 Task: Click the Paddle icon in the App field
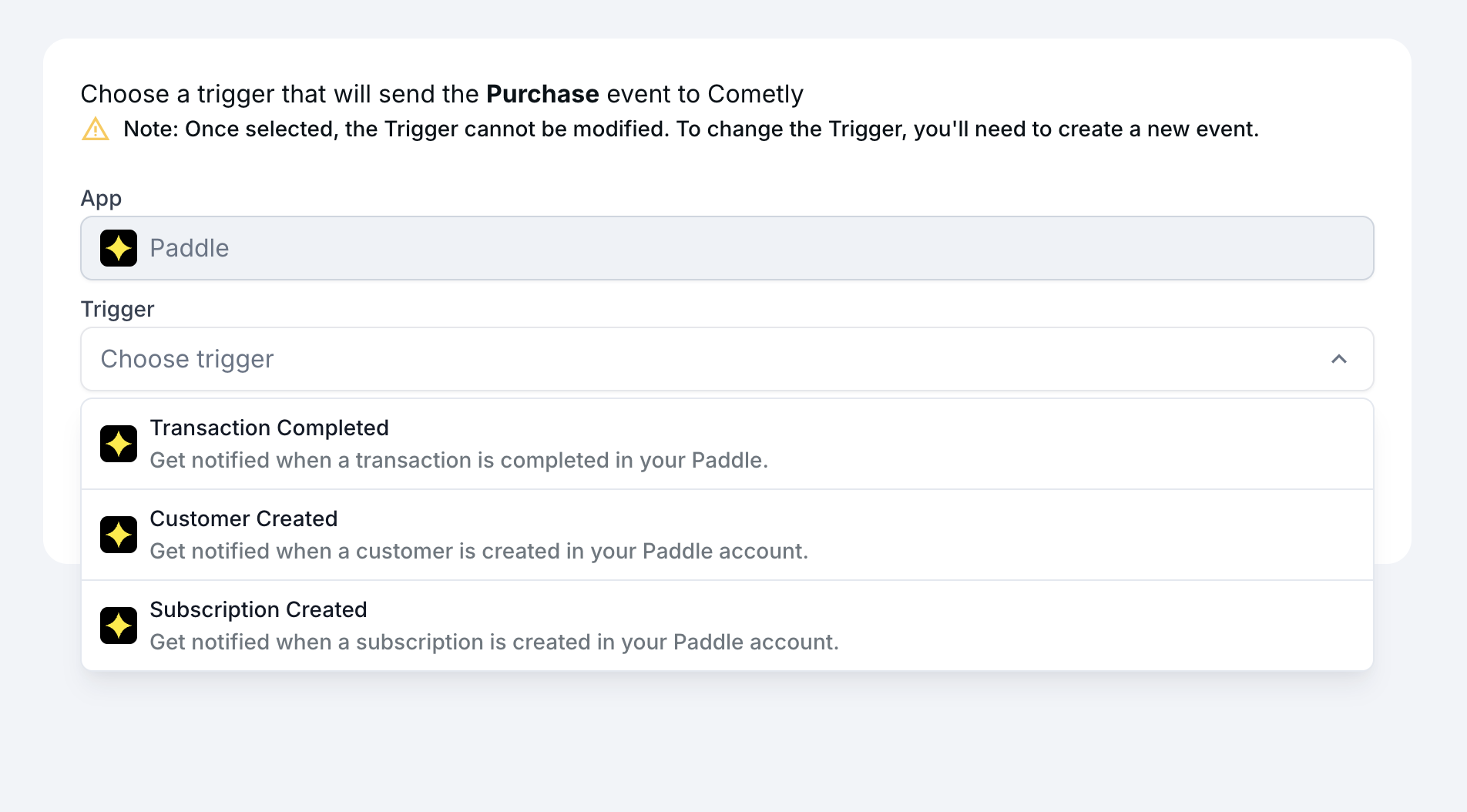point(119,248)
